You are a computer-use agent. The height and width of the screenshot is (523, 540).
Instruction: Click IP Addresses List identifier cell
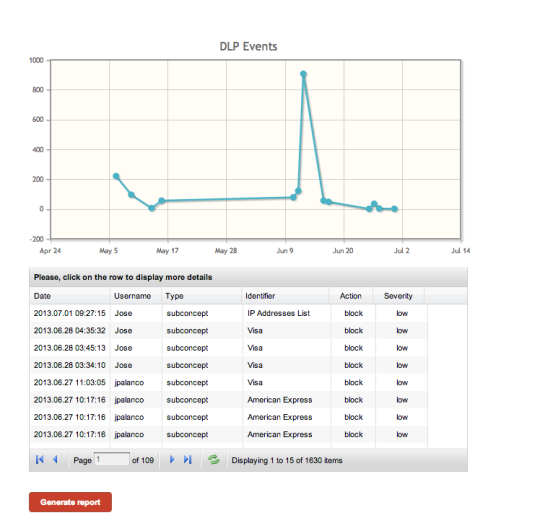click(x=278, y=313)
